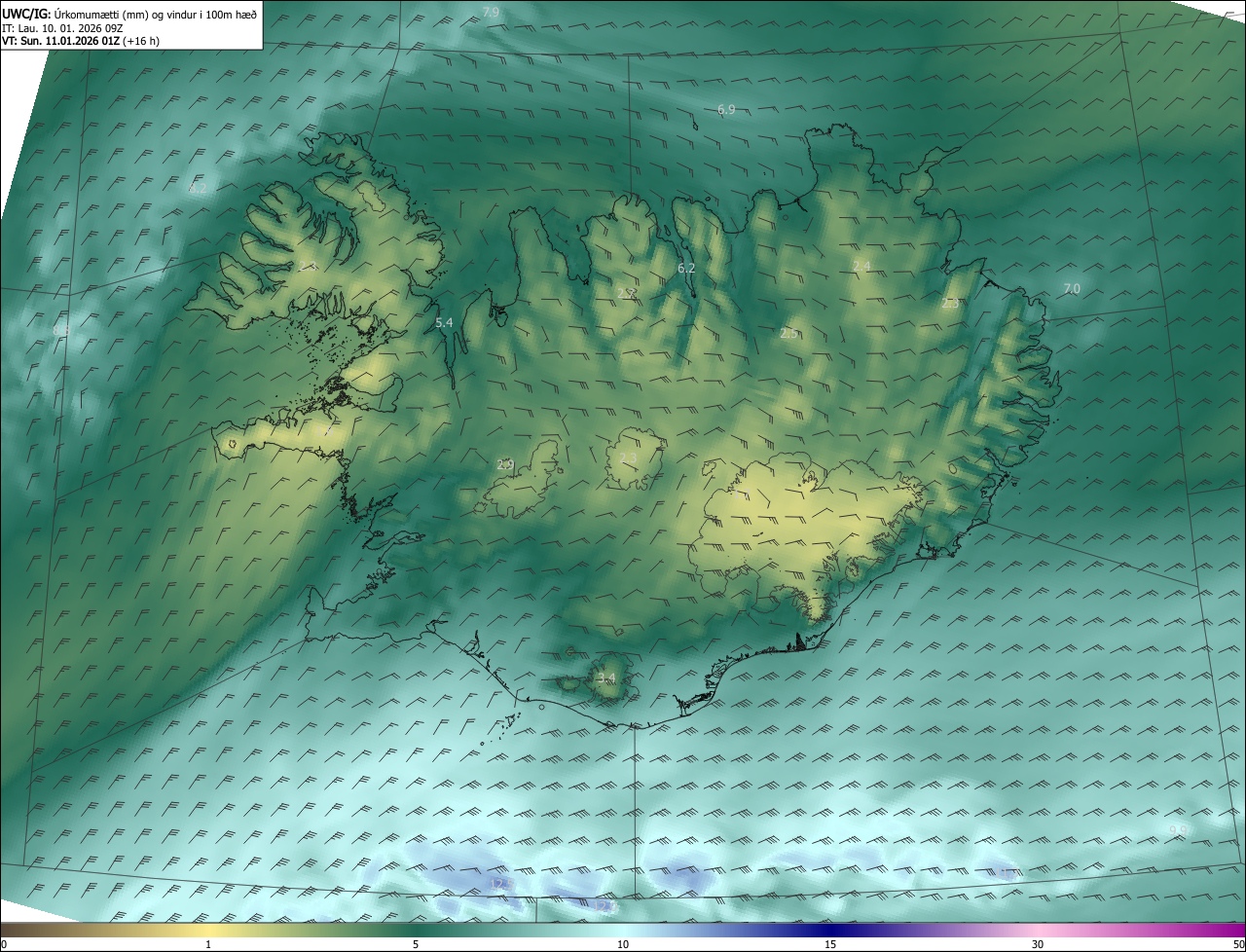1246x952 pixels.
Task: Click the title "Úrkomumætti (mm) og vindur i 100m hæð"
Action: pyautogui.click(x=154, y=14)
